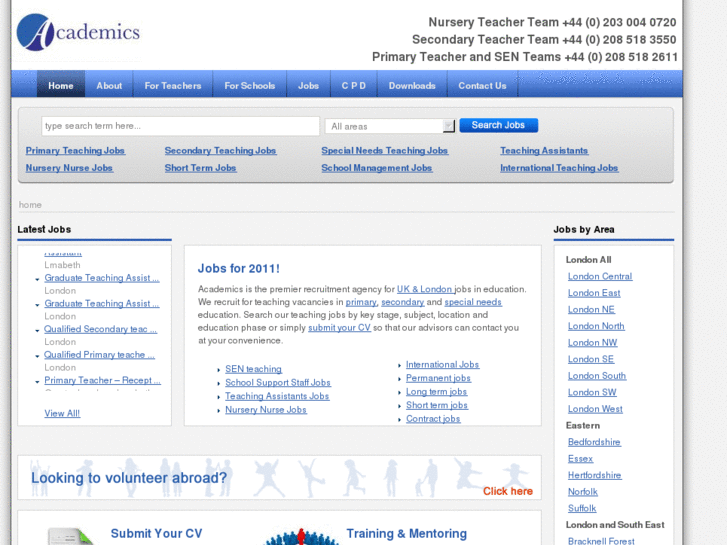727x545 pixels.
Task: Open the Contact Us nav item
Action: 482,86
